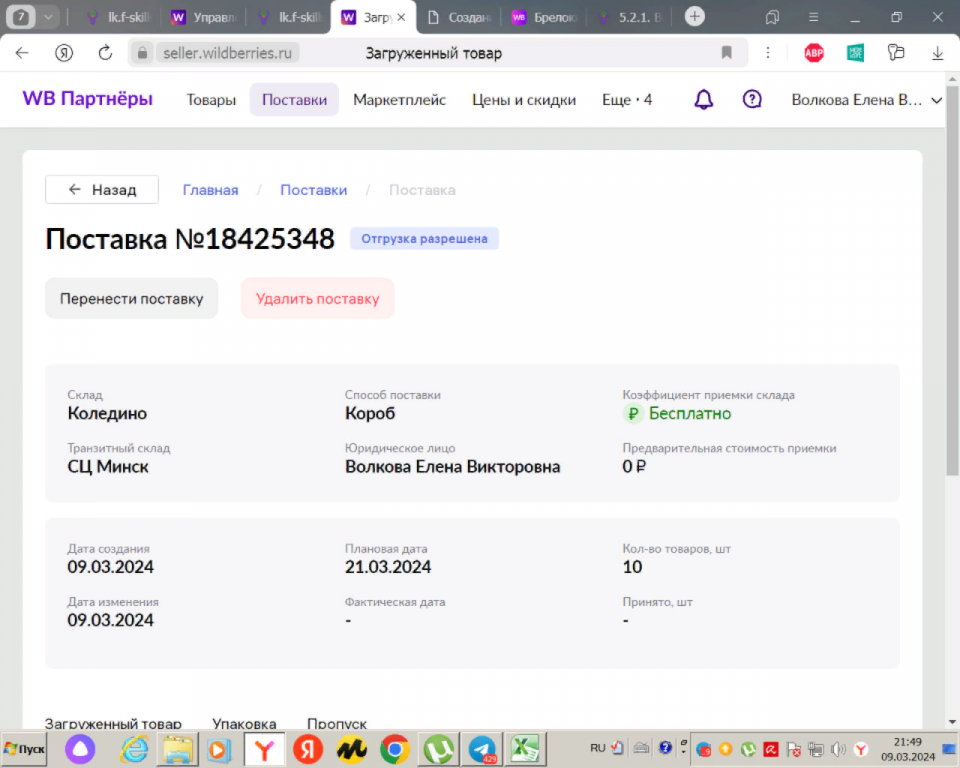The image size is (960, 768).
Task: Click Перенести поставку button
Action: (x=132, y=299)
